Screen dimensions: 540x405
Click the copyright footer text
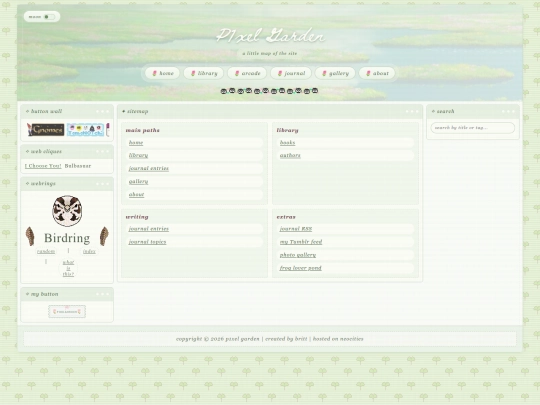270,339
